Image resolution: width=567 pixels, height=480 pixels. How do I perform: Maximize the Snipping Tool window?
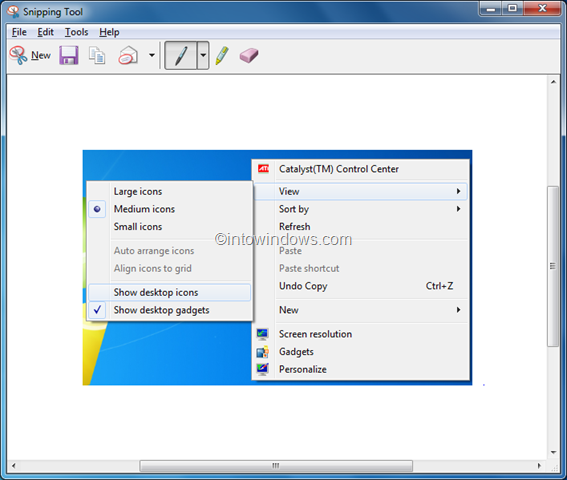[512, 8]
